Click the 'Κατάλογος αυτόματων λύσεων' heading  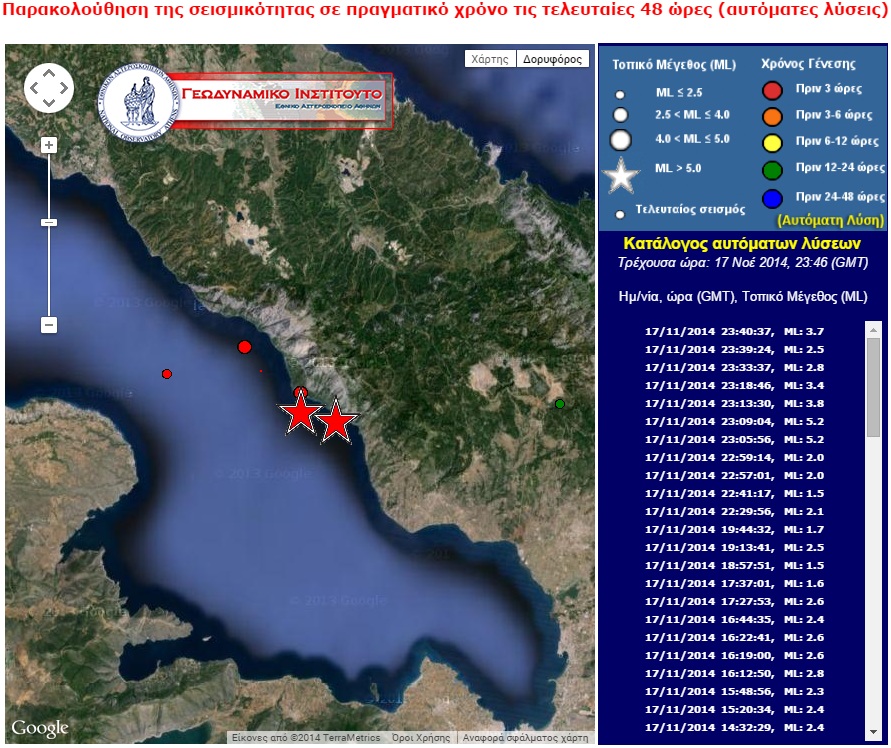pos(742,243)
